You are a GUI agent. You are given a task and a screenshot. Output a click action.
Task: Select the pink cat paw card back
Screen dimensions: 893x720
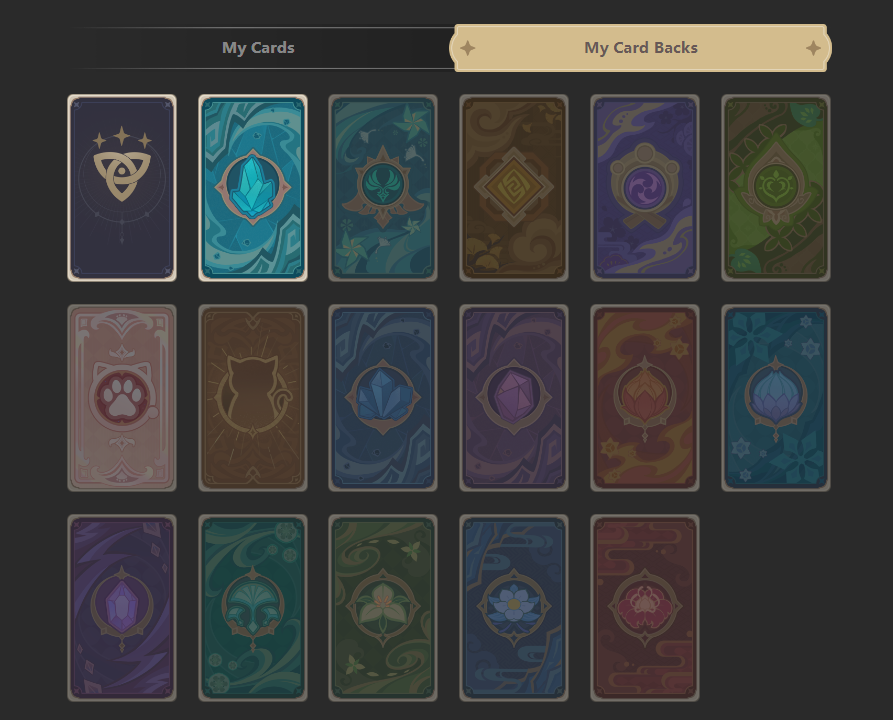122,398
